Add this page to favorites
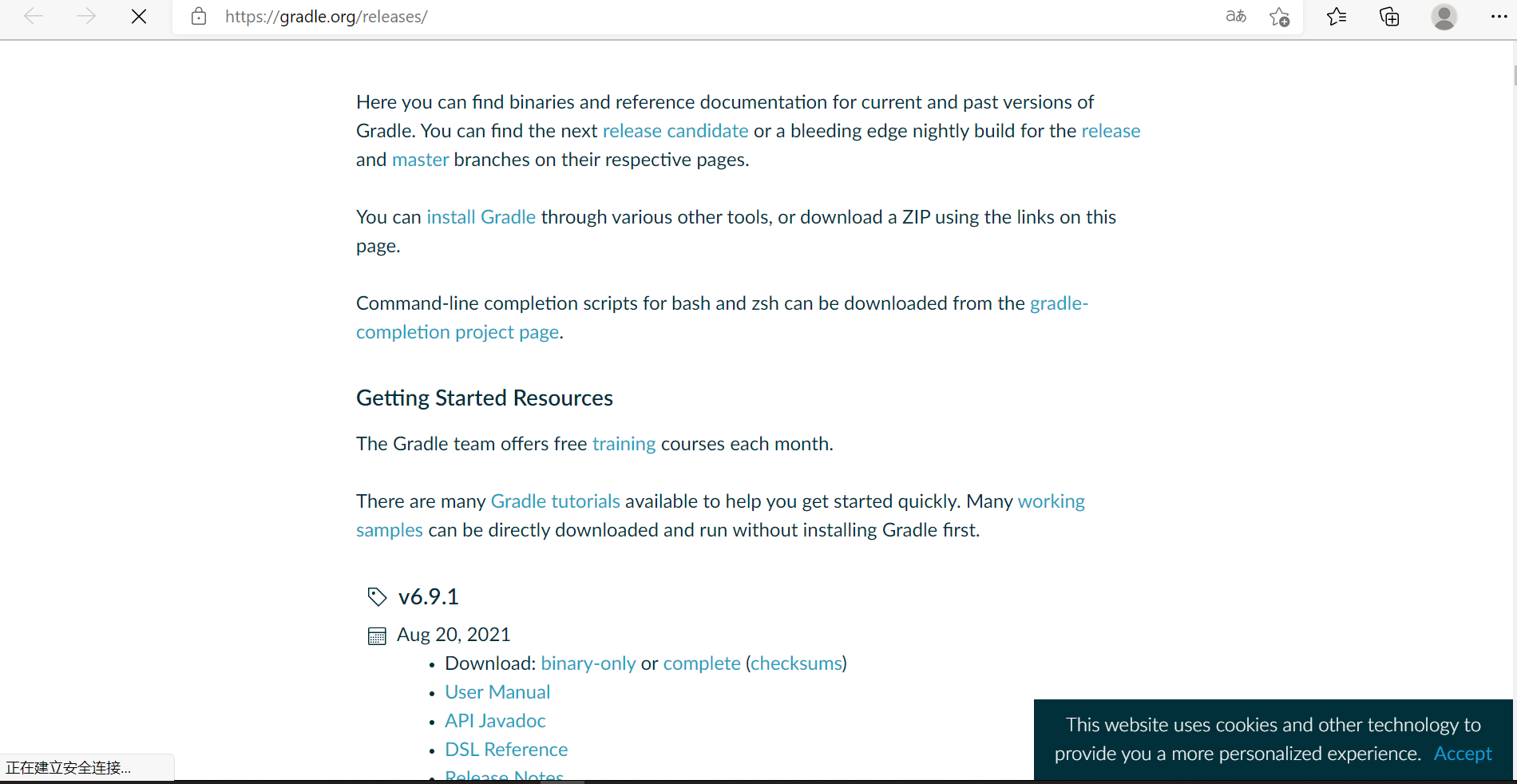The height and width of the screenshot is (784, 1517). point(1279,16)
